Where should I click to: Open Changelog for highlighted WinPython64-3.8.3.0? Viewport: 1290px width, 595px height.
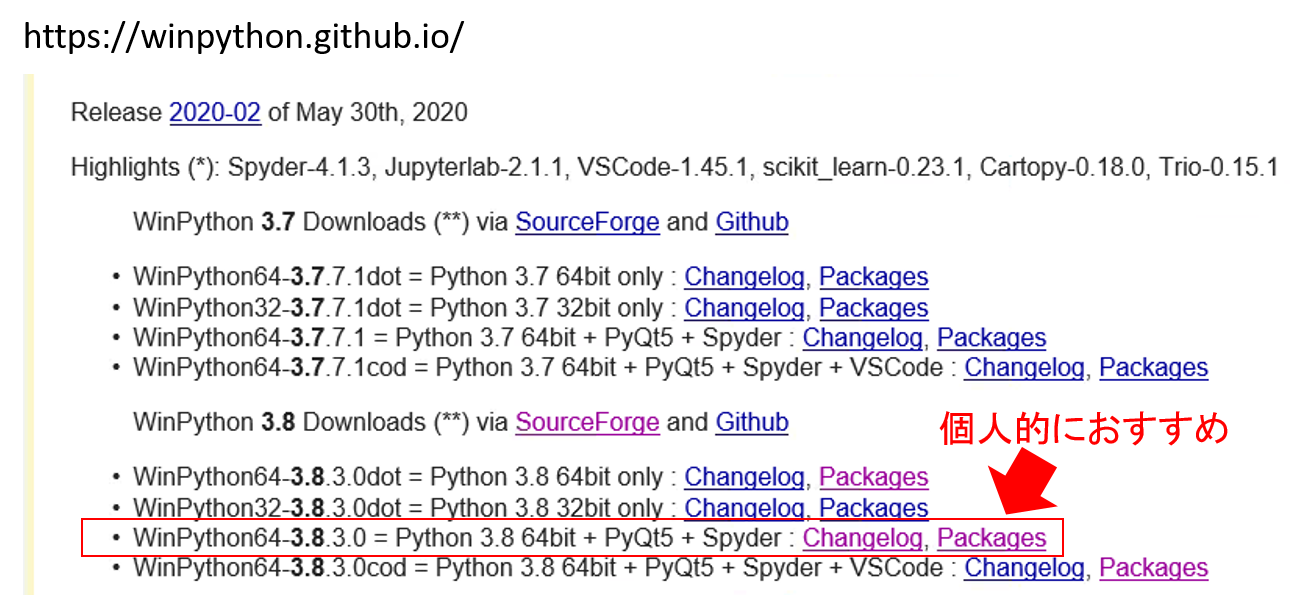click(862, 538)
